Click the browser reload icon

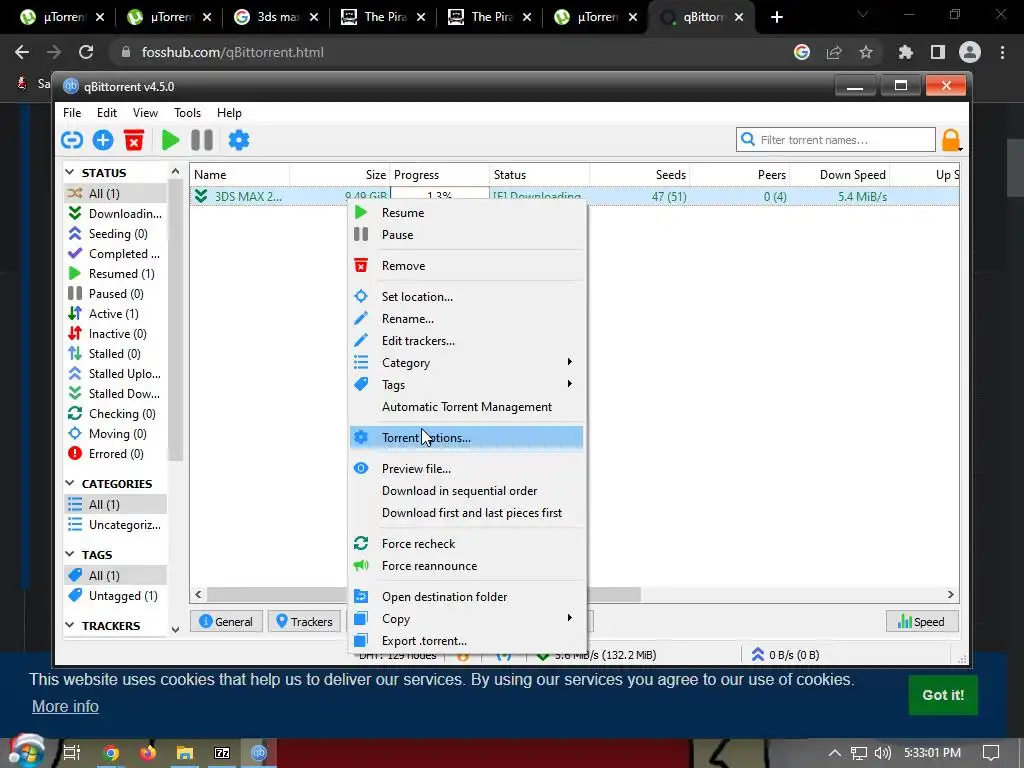pyautogui.click(x=86, y=52)
